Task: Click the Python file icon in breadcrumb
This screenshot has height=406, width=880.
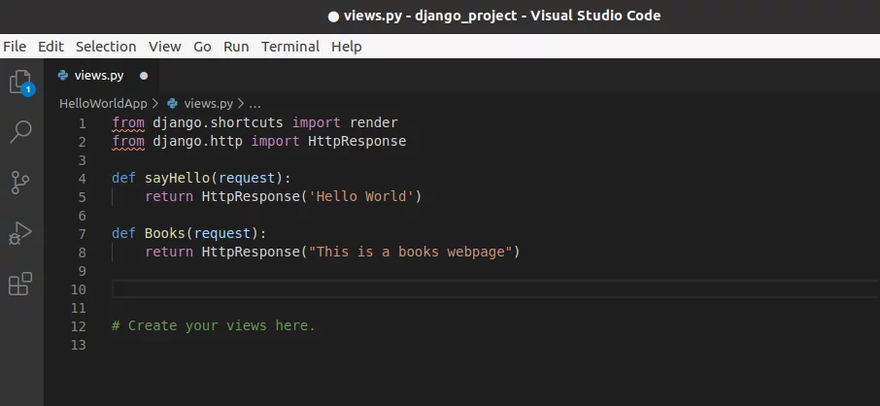Action: pyautogui.click(x=172, y=103)
